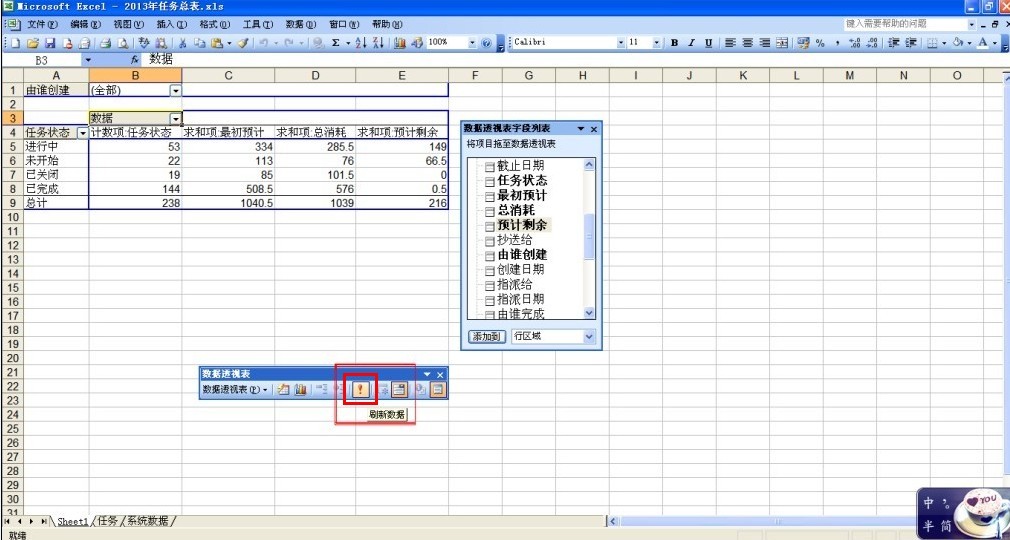
Task: Click the Merge and Center icon
Action: [782, 43]
